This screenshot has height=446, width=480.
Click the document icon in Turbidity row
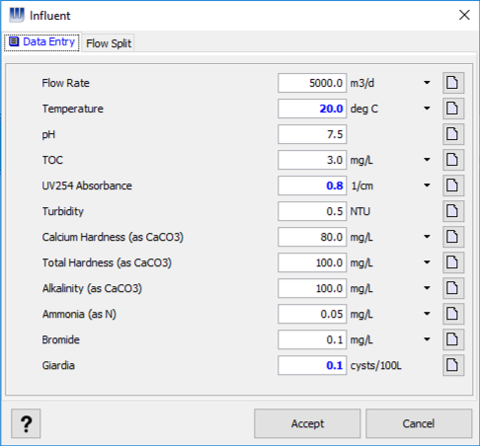tap(453, 211)
